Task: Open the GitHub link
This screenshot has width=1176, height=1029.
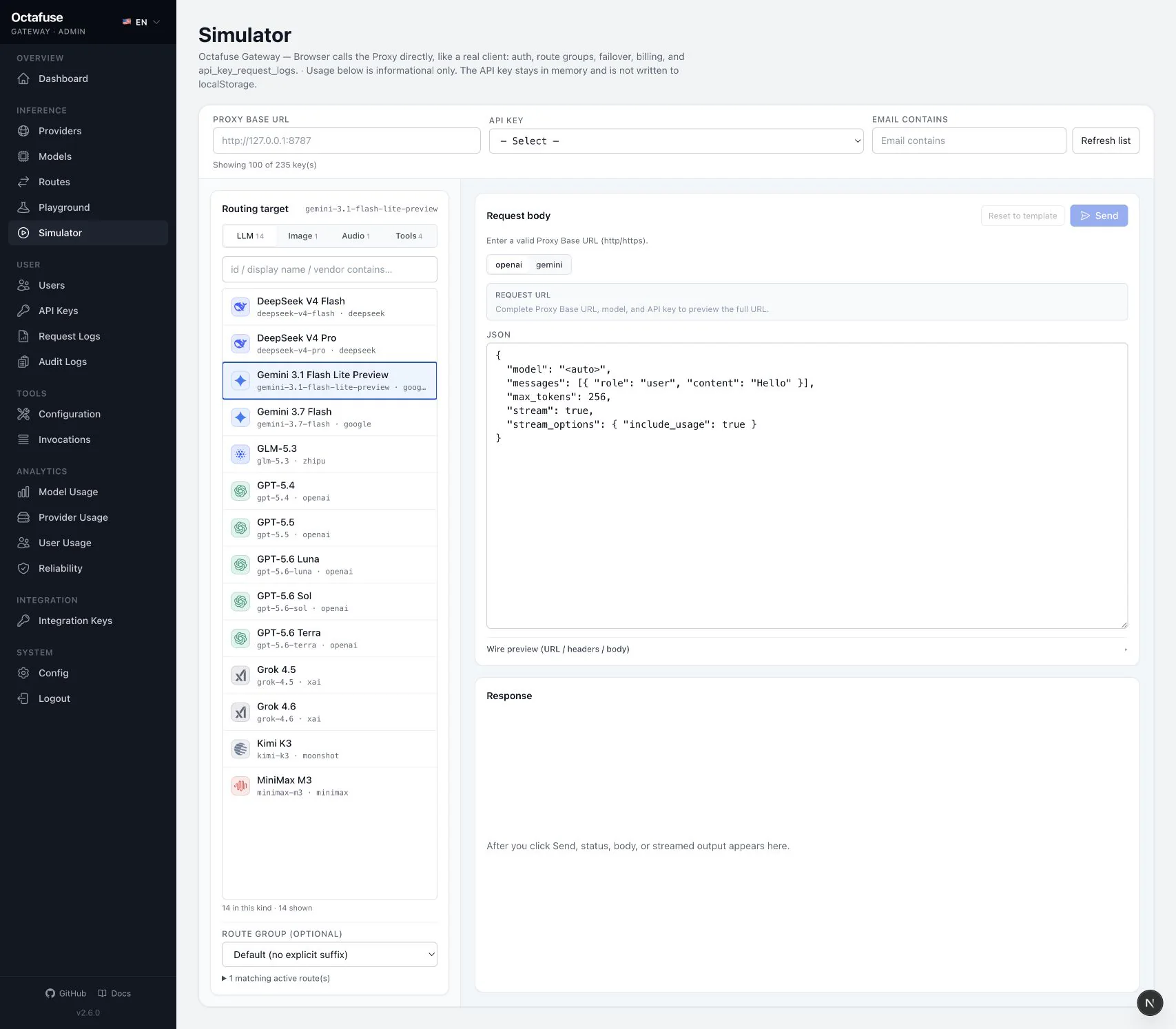Action: pyautogui.click(x=66, y=993)
